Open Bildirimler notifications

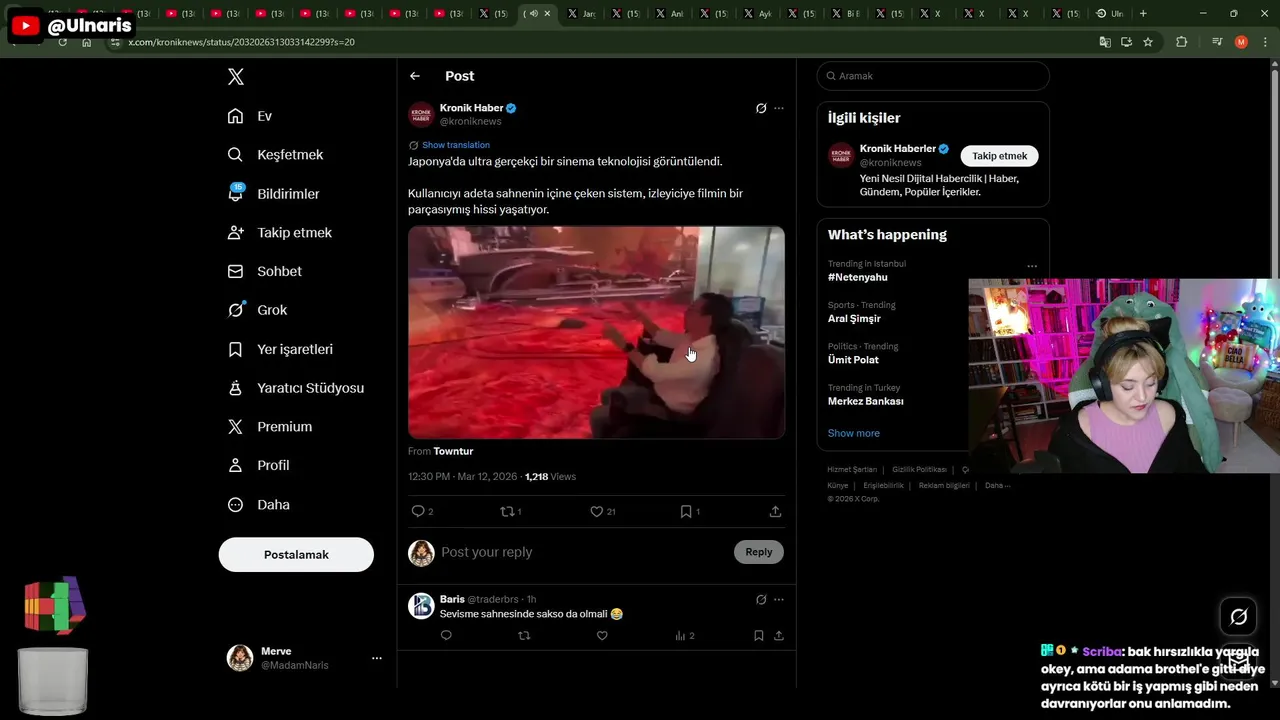pyautogui.click(x=273, y=194)
